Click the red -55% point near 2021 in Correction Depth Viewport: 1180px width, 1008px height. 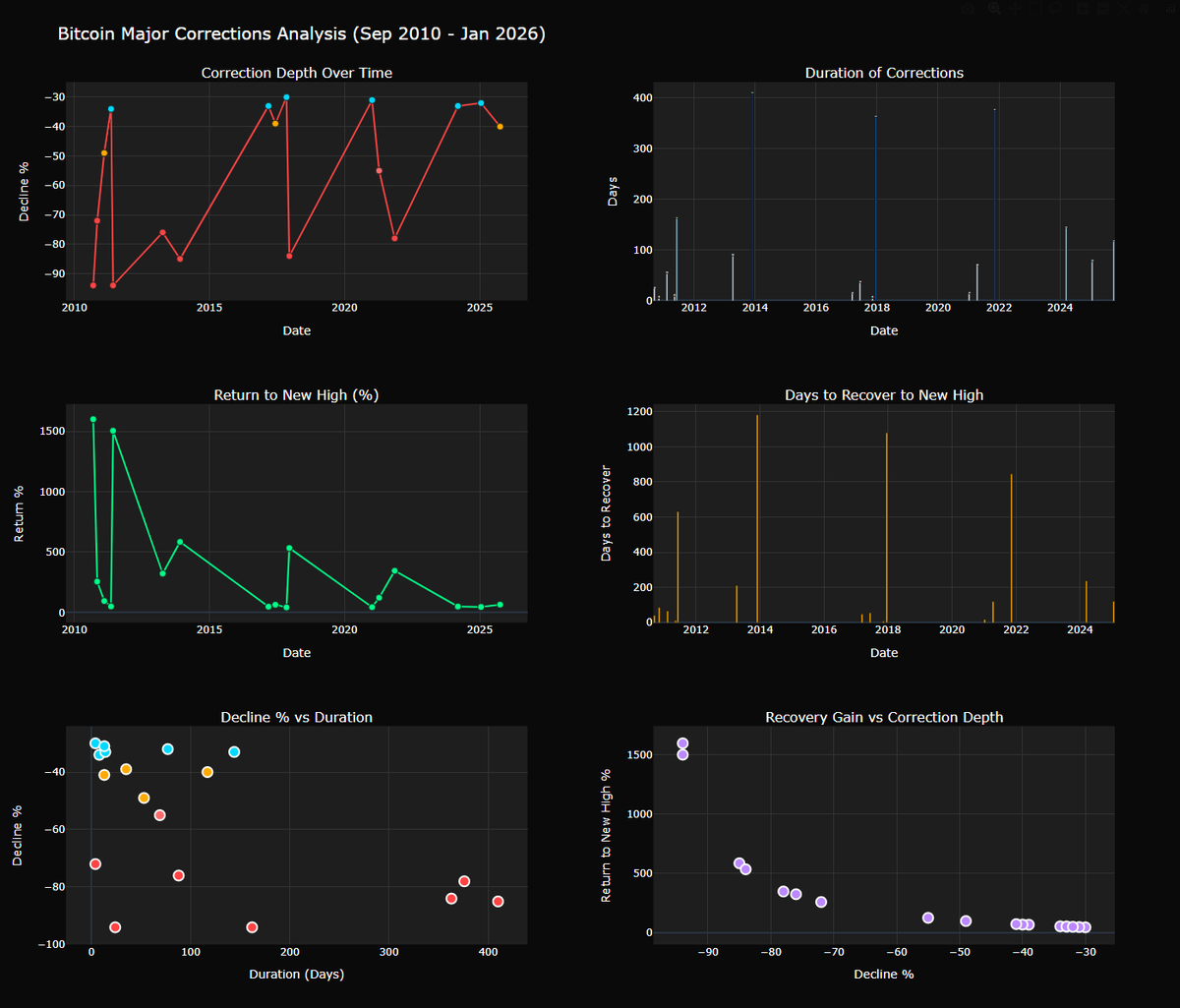(x=380, y=170)
